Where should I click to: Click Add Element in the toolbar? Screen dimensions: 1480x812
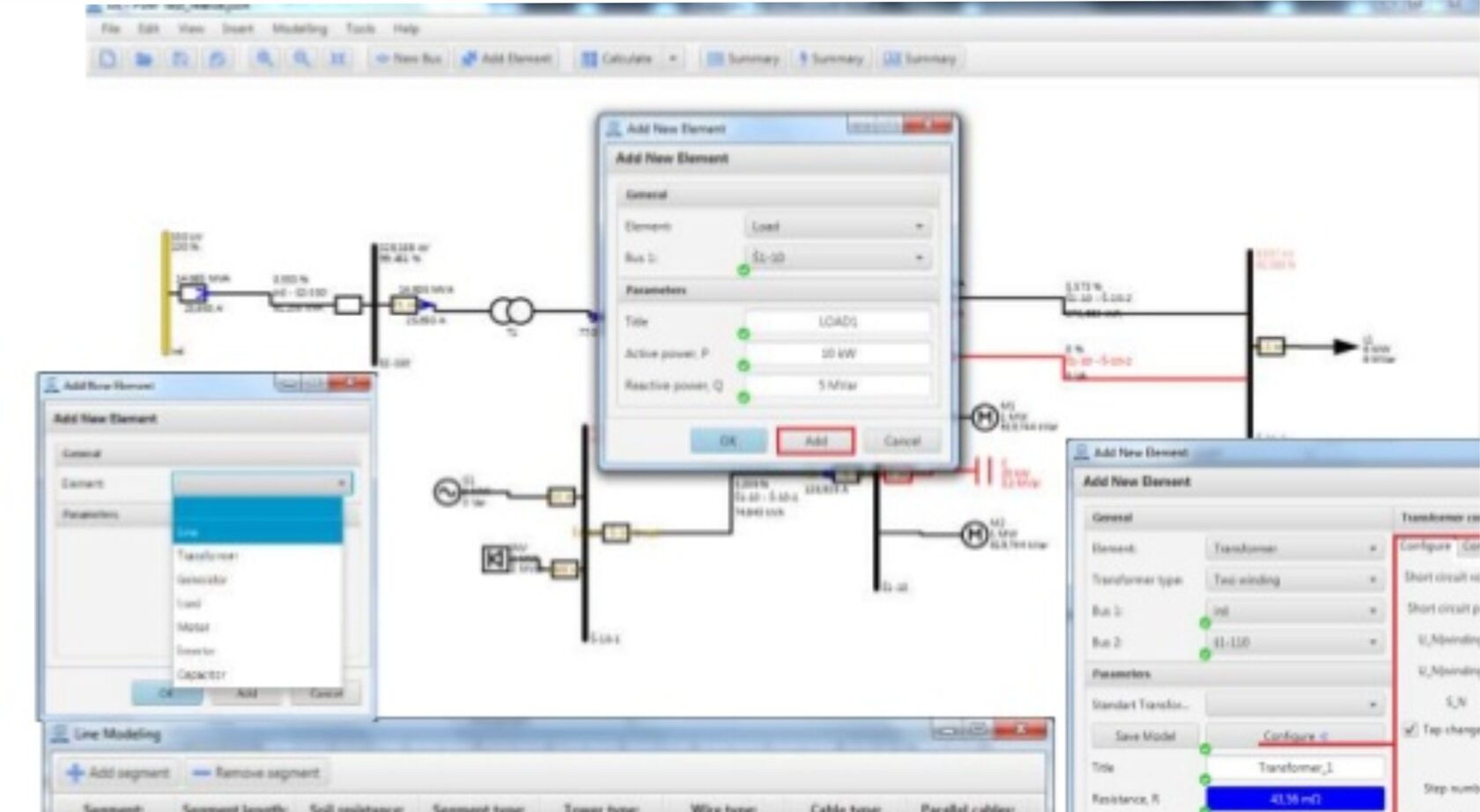[x=507, y=59]
